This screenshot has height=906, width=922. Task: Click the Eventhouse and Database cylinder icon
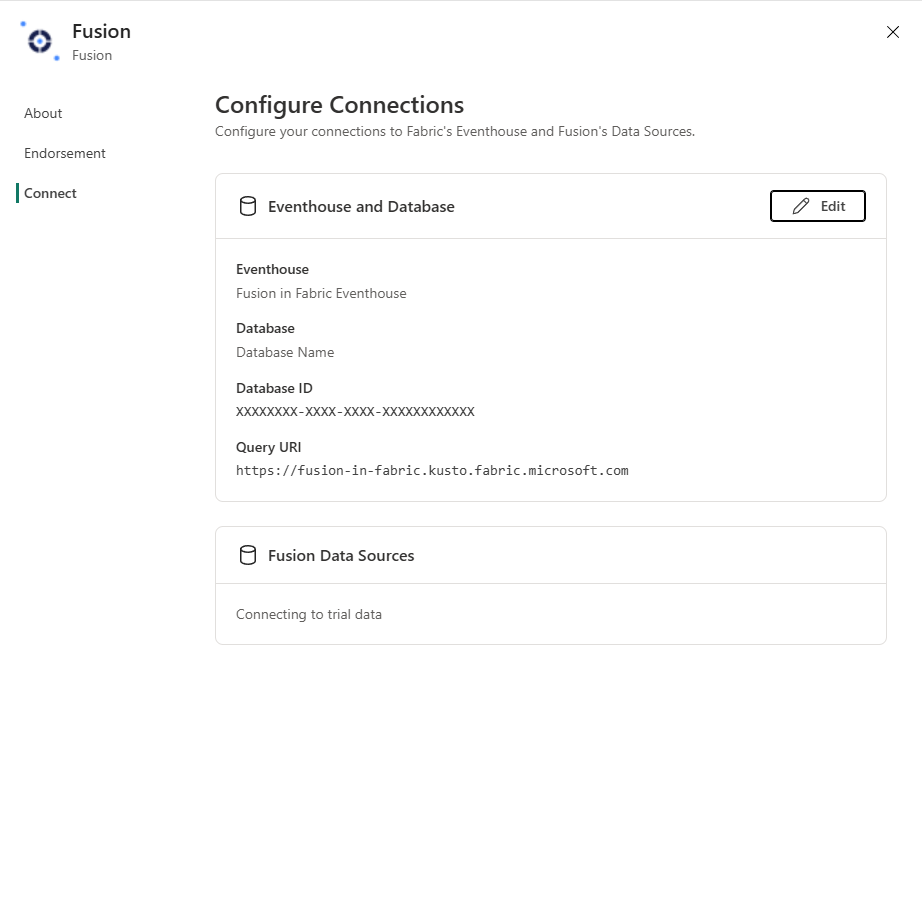[248, 206]
